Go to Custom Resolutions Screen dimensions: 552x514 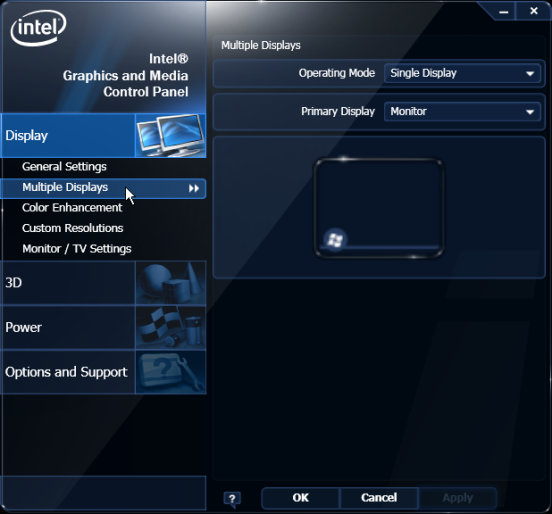73,228
